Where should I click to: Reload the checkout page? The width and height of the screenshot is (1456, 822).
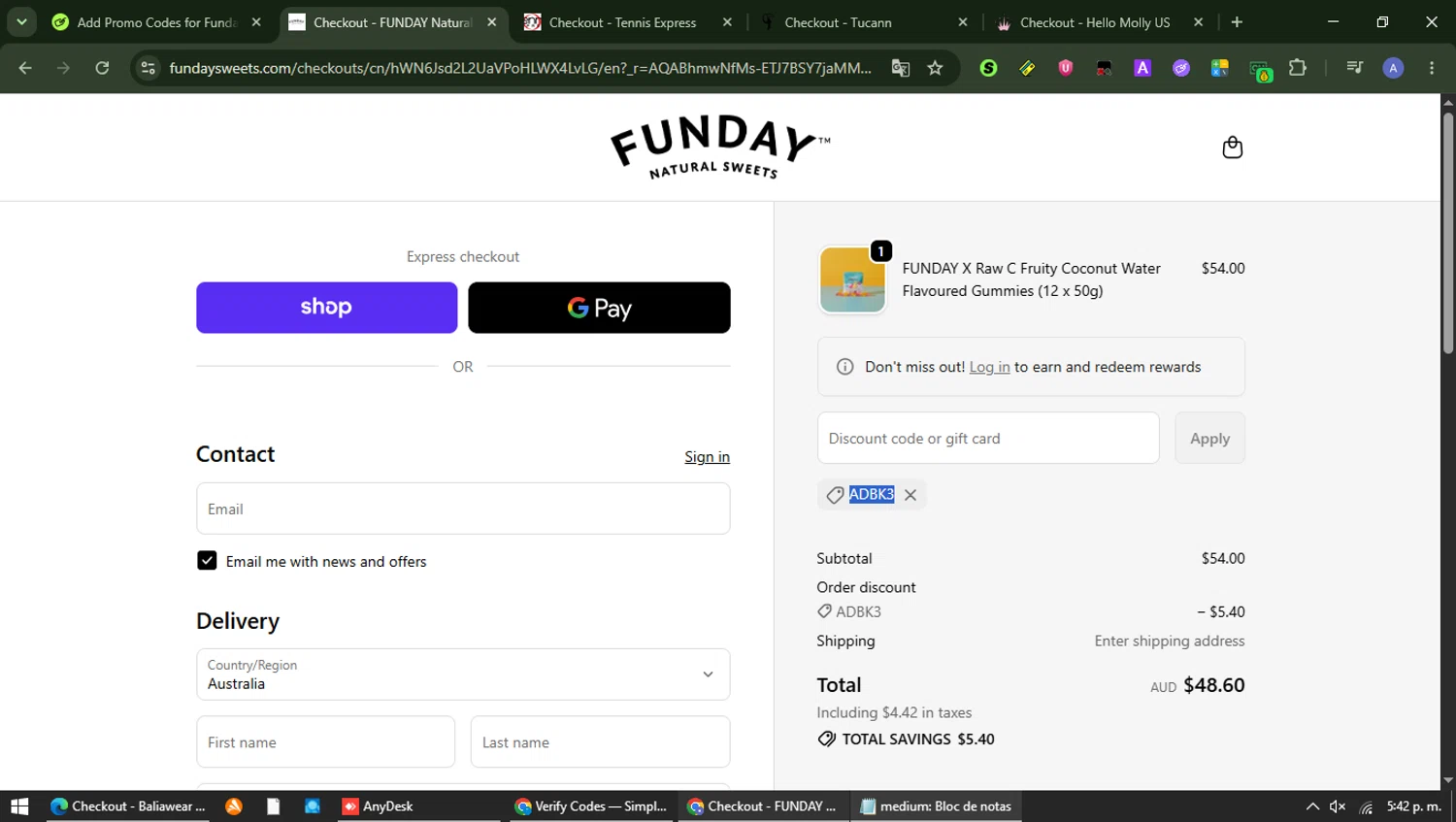click(x=102, y=68)
